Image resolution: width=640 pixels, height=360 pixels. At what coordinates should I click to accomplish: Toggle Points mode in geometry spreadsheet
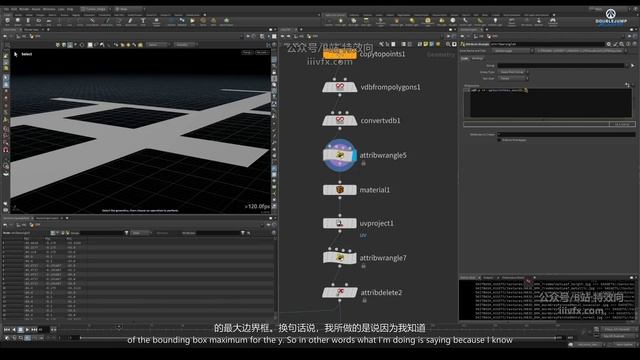53,233
